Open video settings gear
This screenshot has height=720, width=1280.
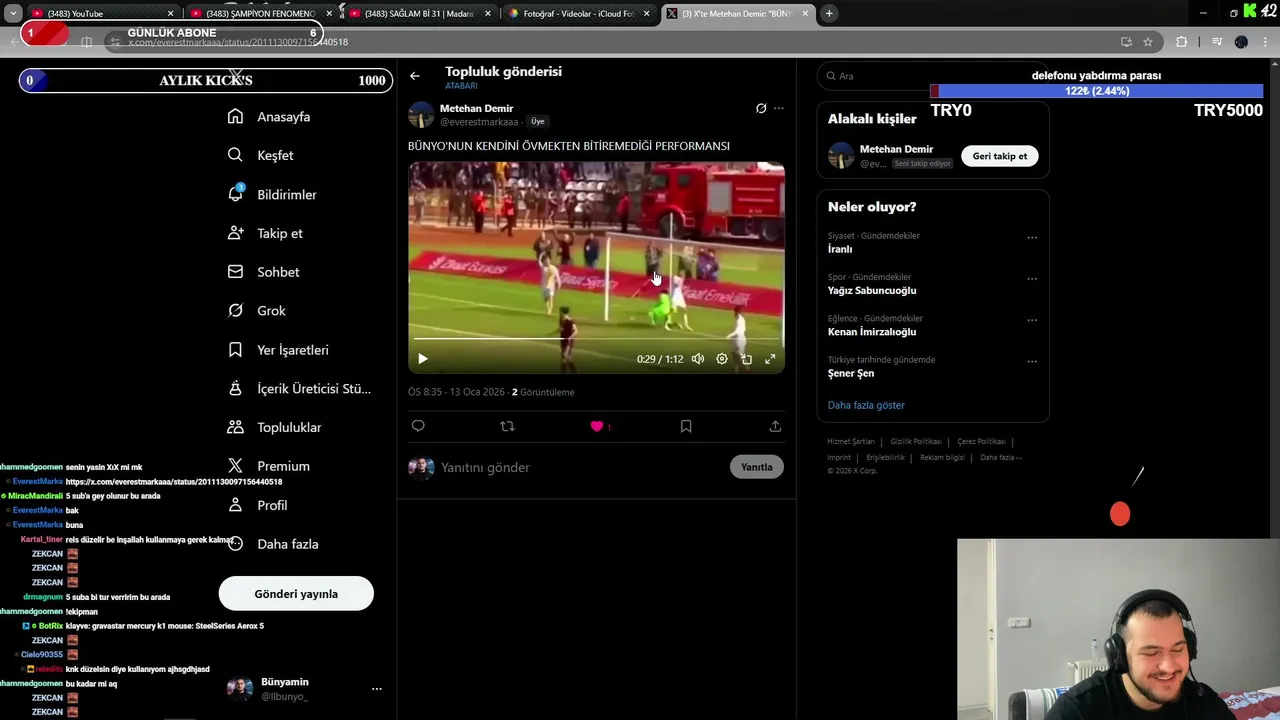point(722,359)
